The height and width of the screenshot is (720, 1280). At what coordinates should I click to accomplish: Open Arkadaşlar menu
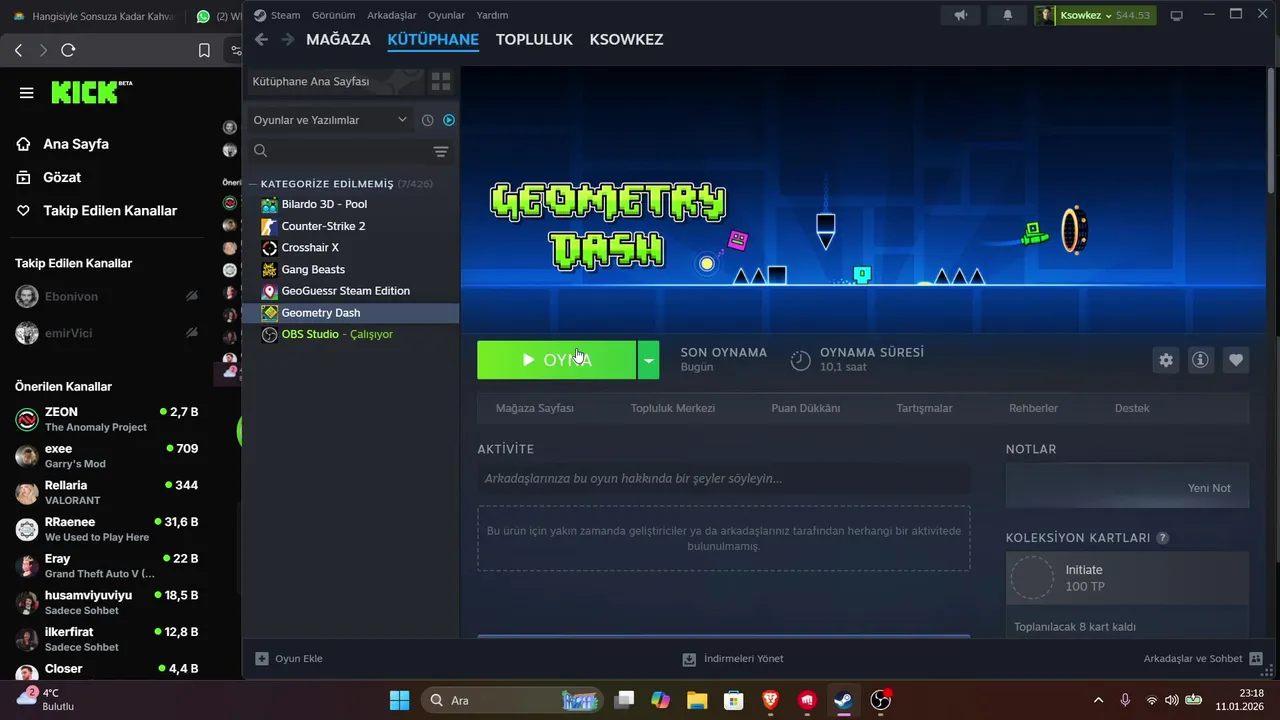pyautogui.click(x=391, y=15)
